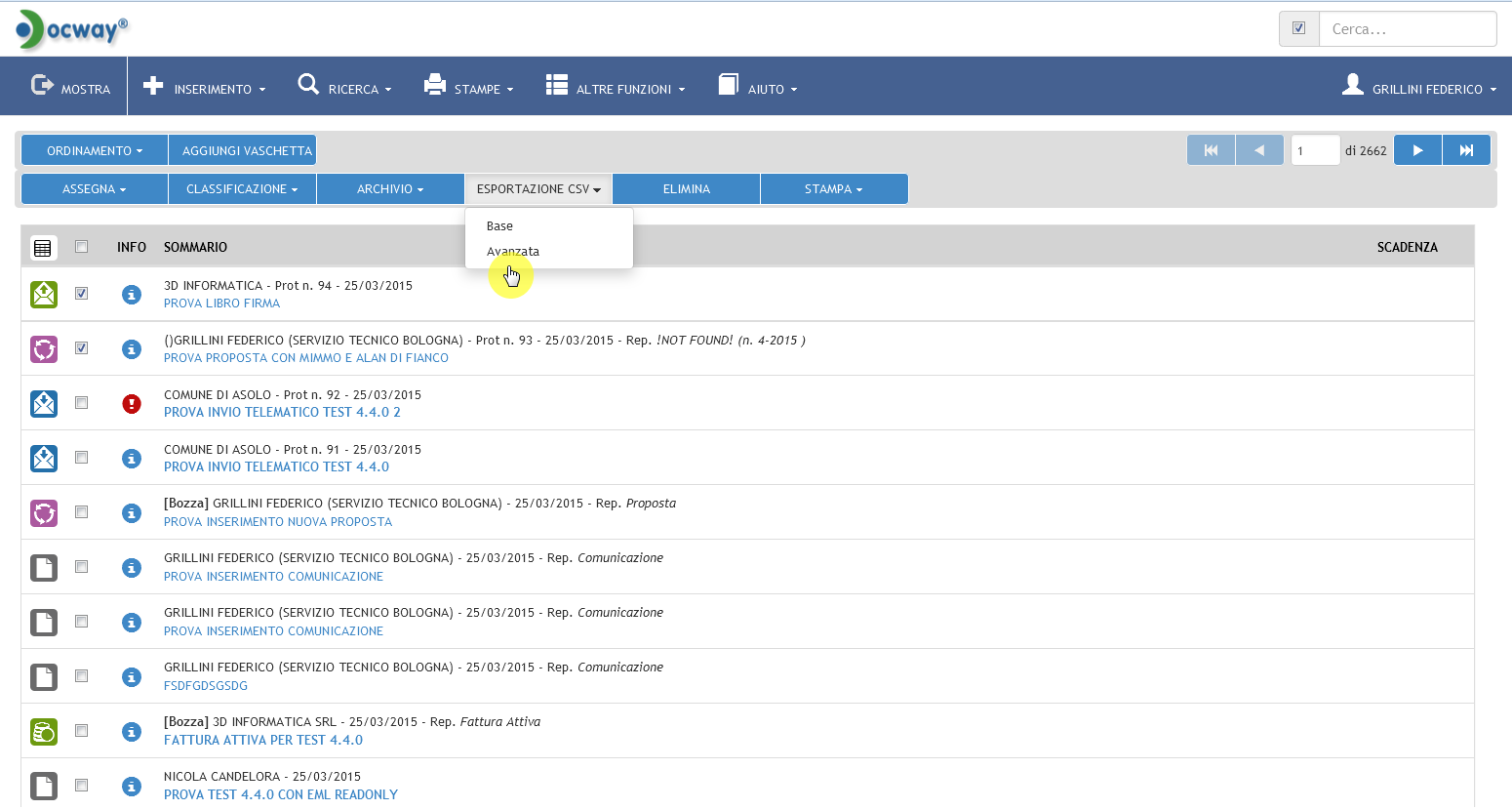
Task: Tick the checkbox for Comune di Asolo Prot 92
Action: (82, 403)
